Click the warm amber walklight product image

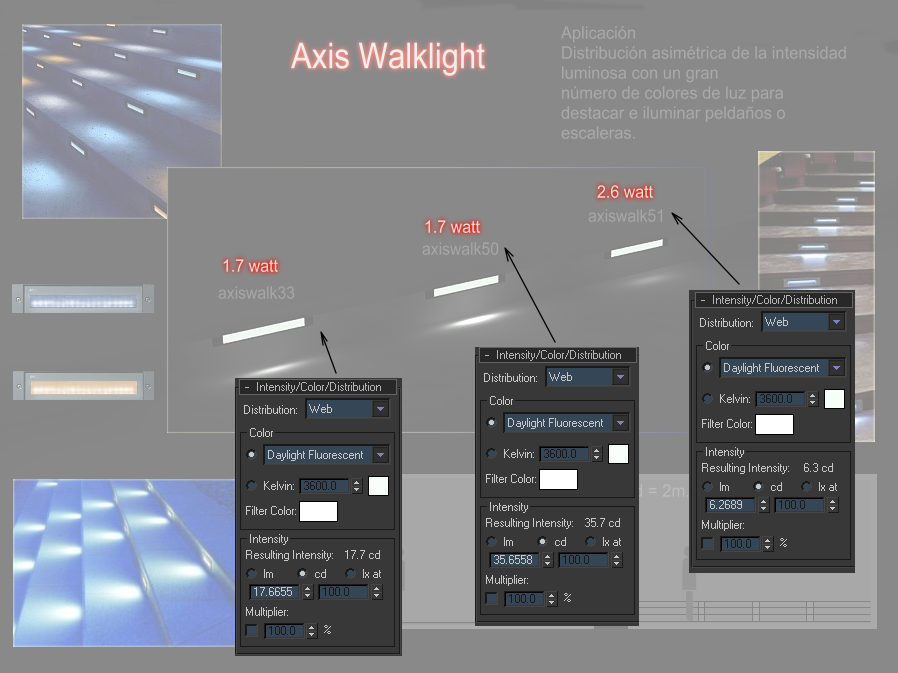(x=84, y=385)
